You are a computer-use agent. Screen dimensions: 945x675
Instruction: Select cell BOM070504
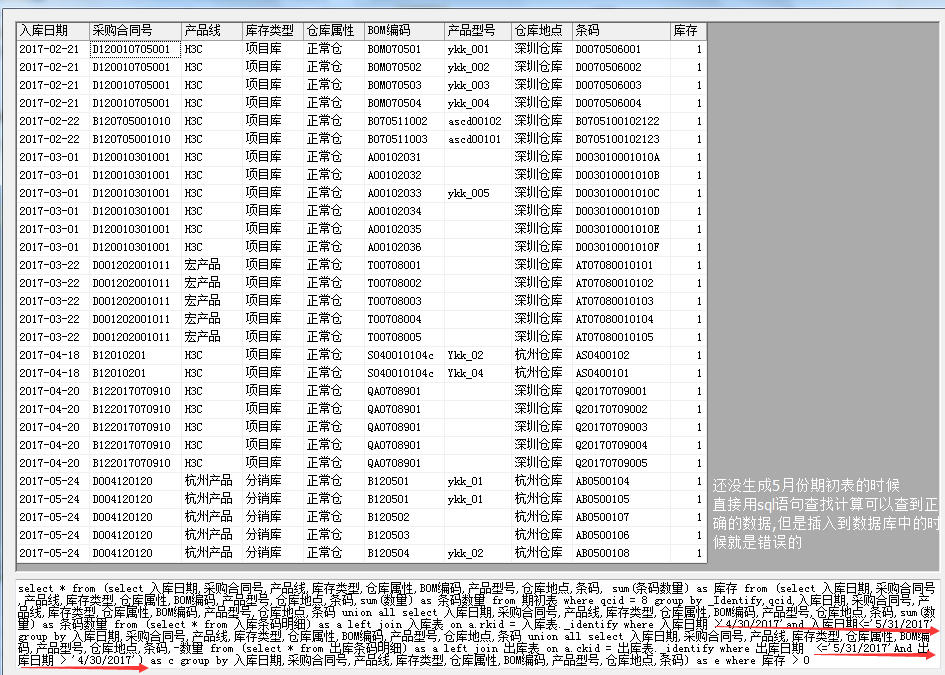click(404, 103)
